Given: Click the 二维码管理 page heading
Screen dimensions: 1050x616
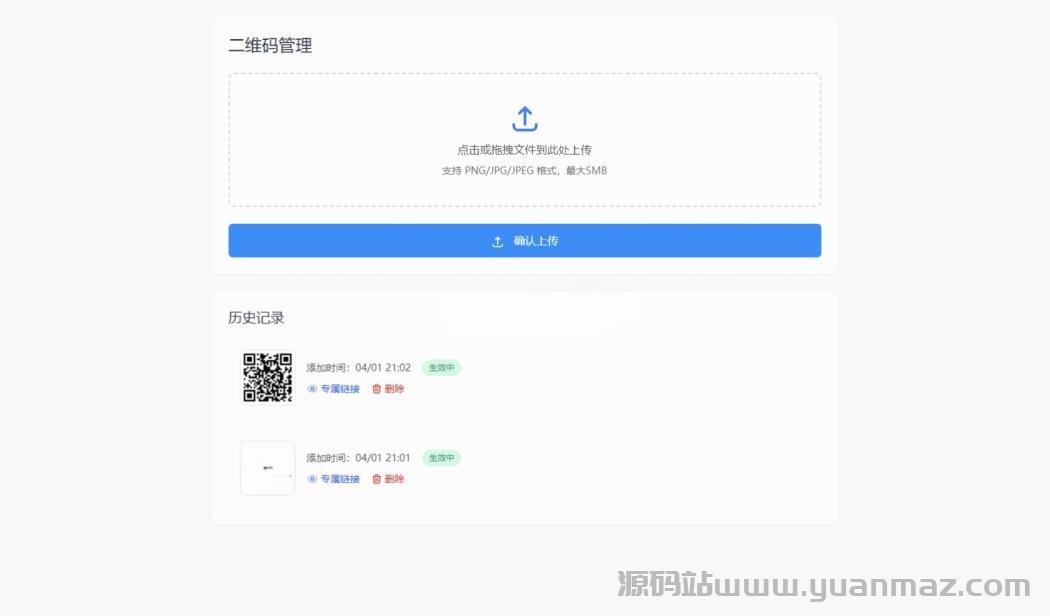Looking at the screenshot, I should (x=271, y=46).
